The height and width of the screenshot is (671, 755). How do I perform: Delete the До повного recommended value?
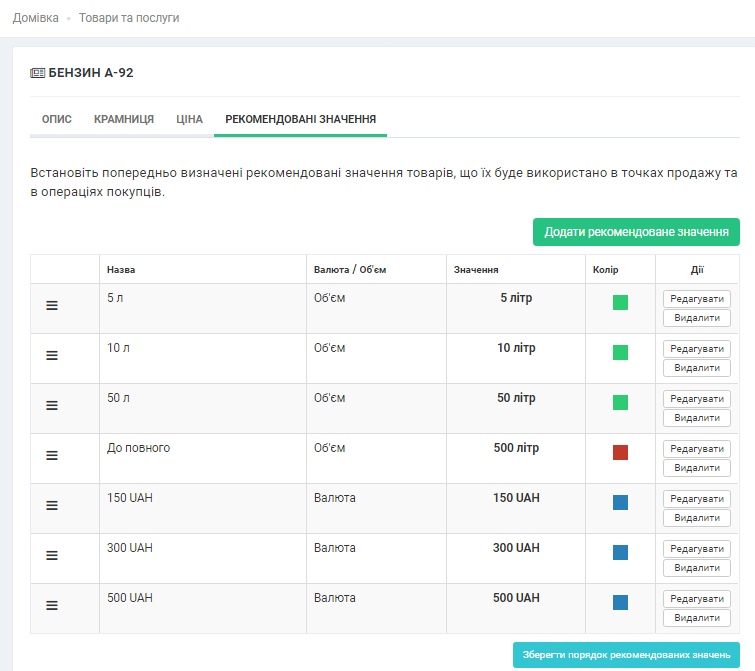[x=696, y=468]
